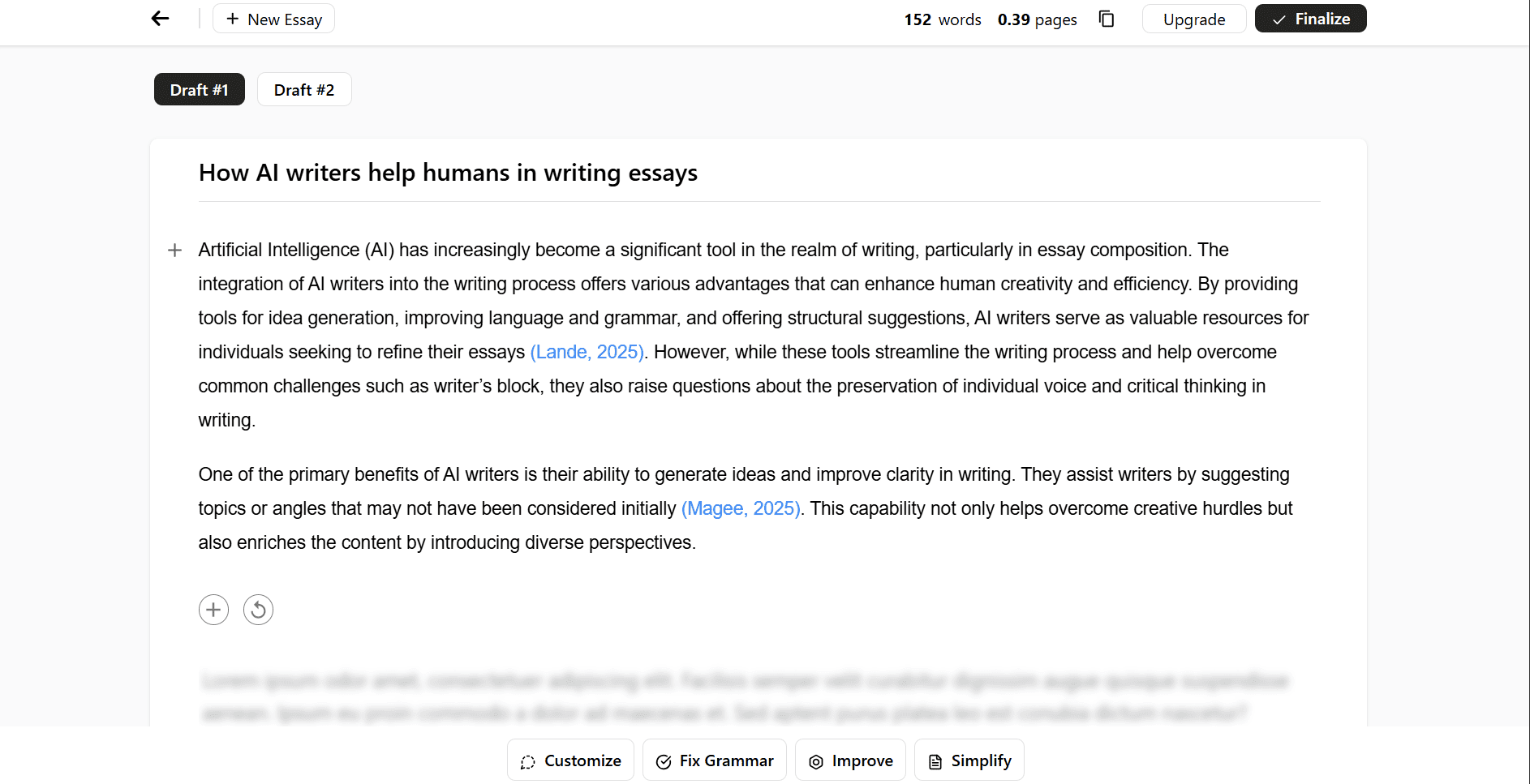The width and height of the screenshot is (1530, 784).
Task: Open the Magee, 2025 citation
Action: tap(740, 508)
